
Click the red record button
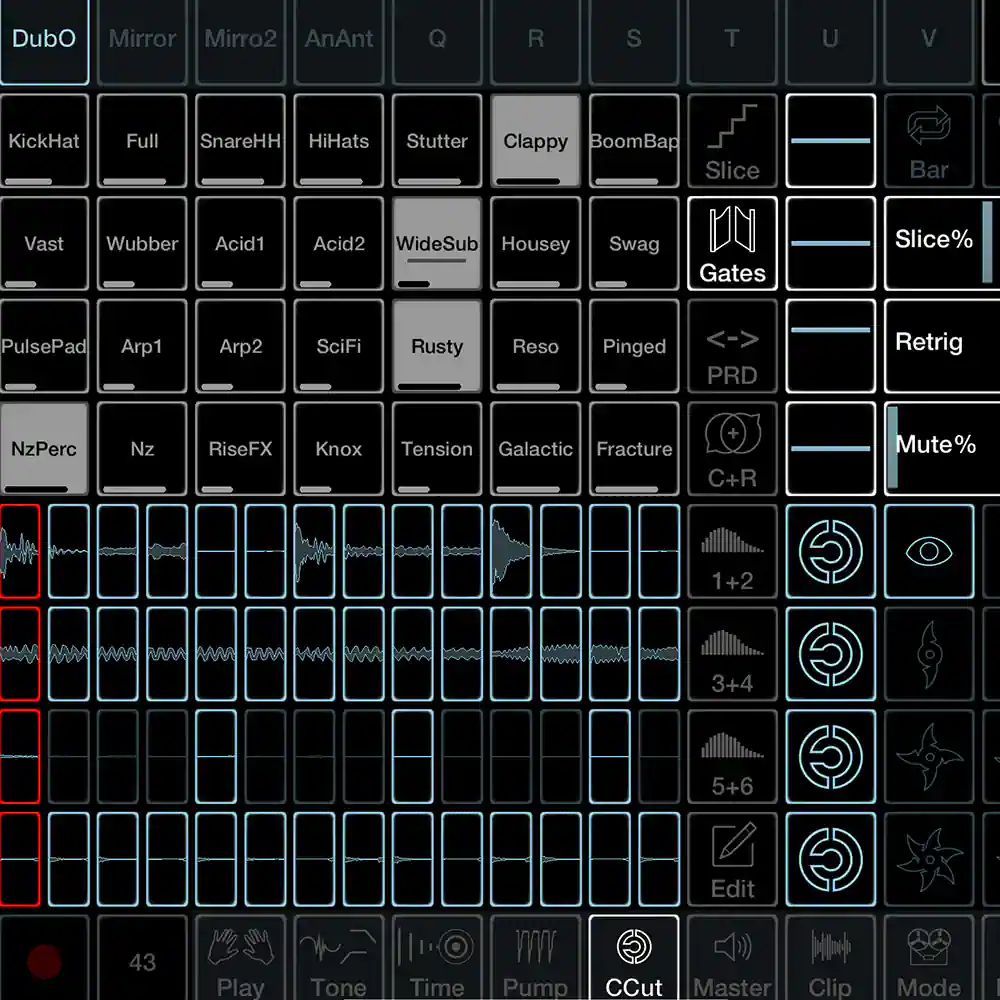(44, 961)
